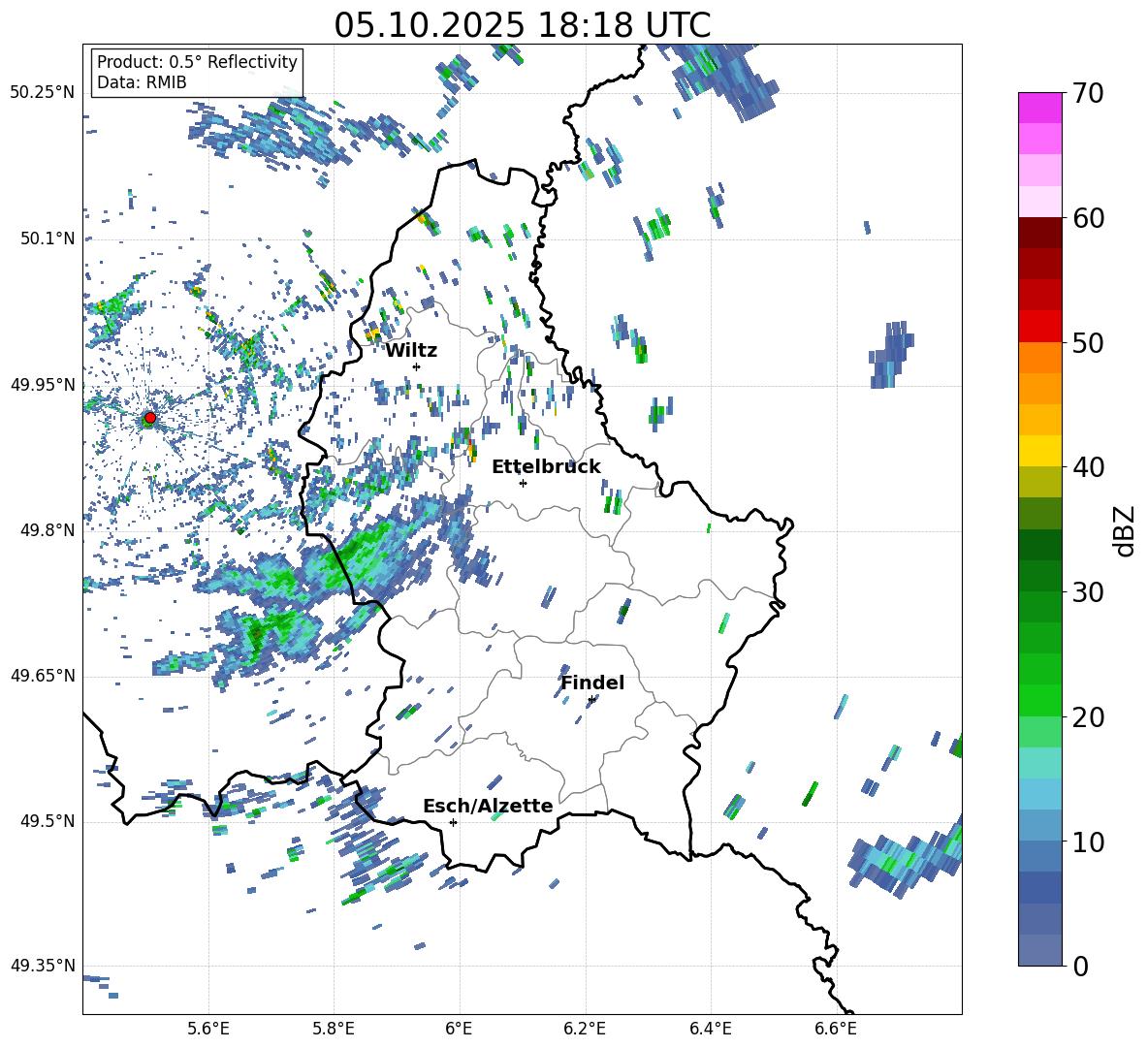Click the 6°E longitude label
This screenshot has height=1048, width=1148.
(459, 1029)
